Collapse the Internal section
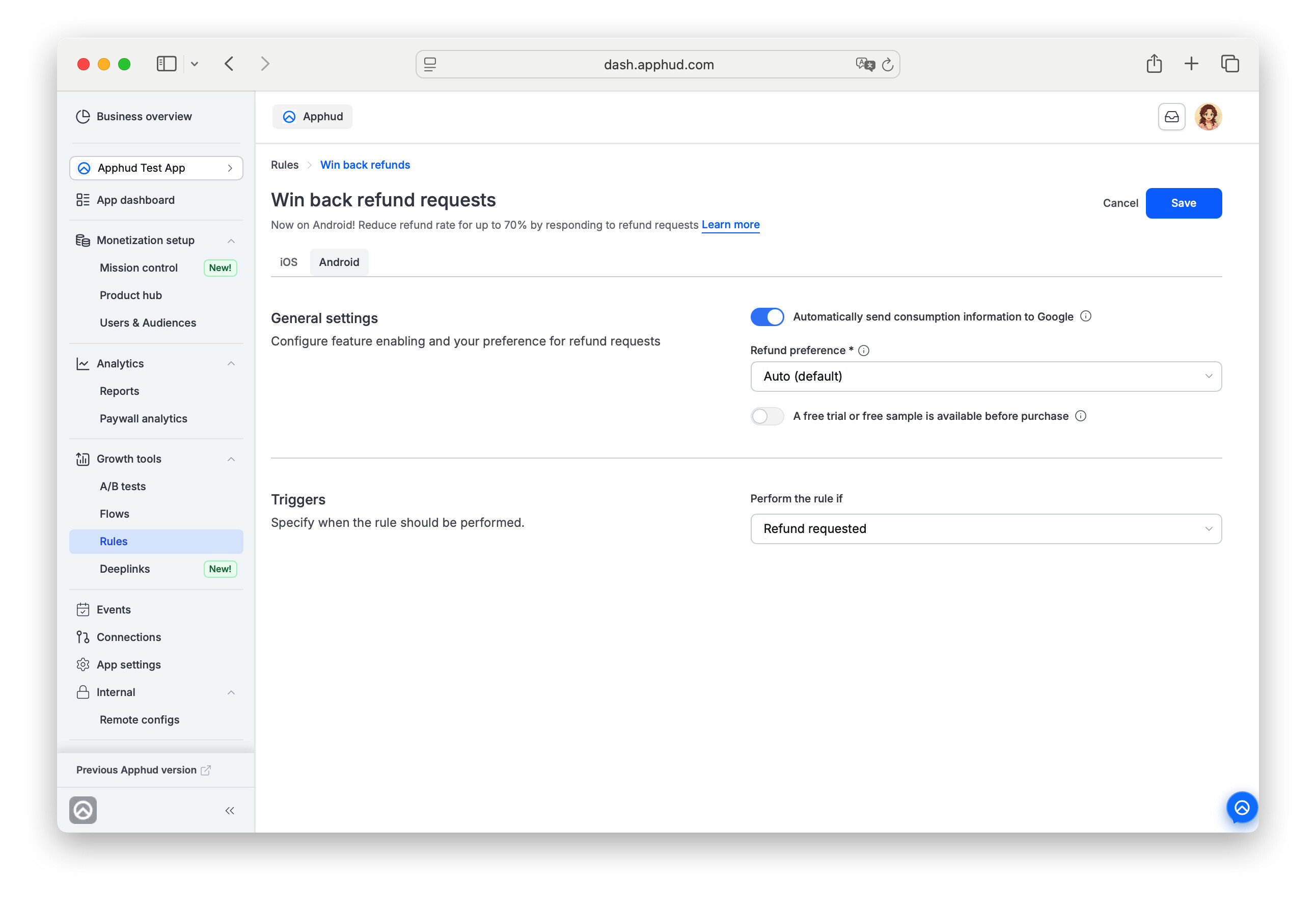1316x909 pixels. pos(231,692)
